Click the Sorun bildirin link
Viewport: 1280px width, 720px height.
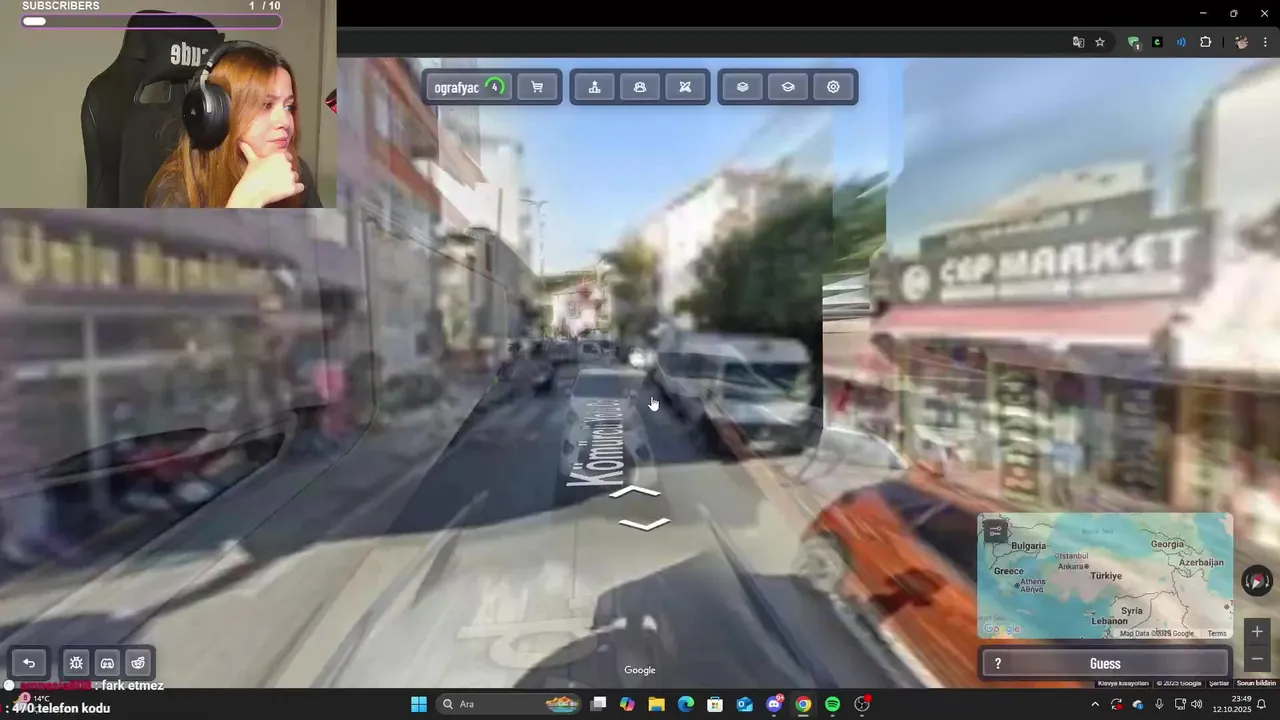[1256, 683]
